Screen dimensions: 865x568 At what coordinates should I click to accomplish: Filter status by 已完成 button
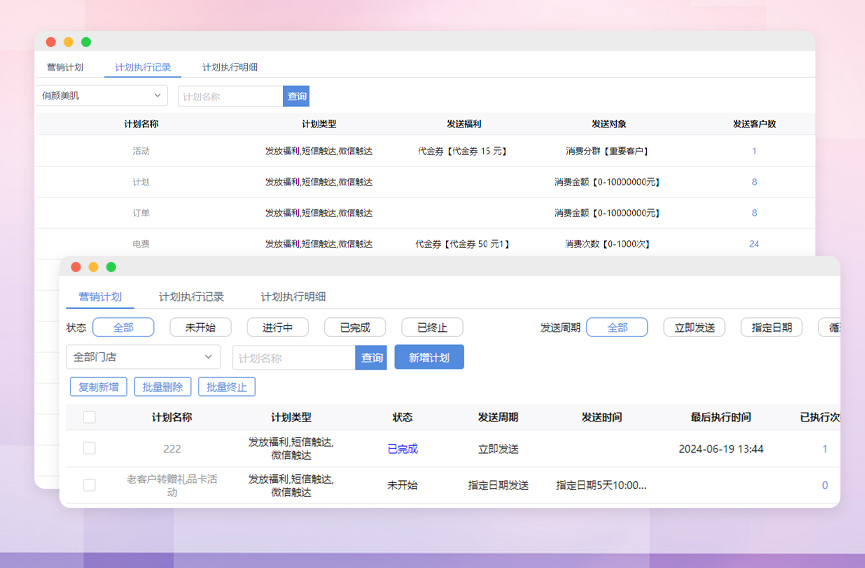[355, 327]
